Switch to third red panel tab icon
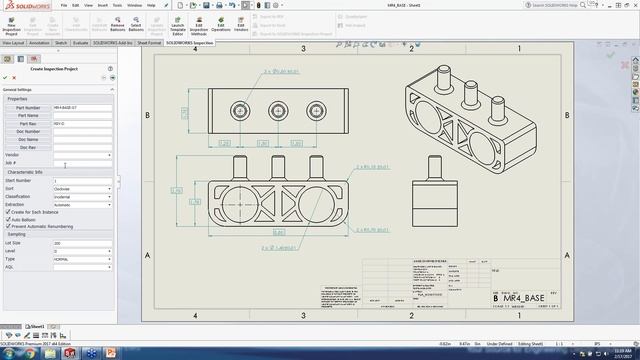The width and height of the screenshot is (640, 360). 34,59
